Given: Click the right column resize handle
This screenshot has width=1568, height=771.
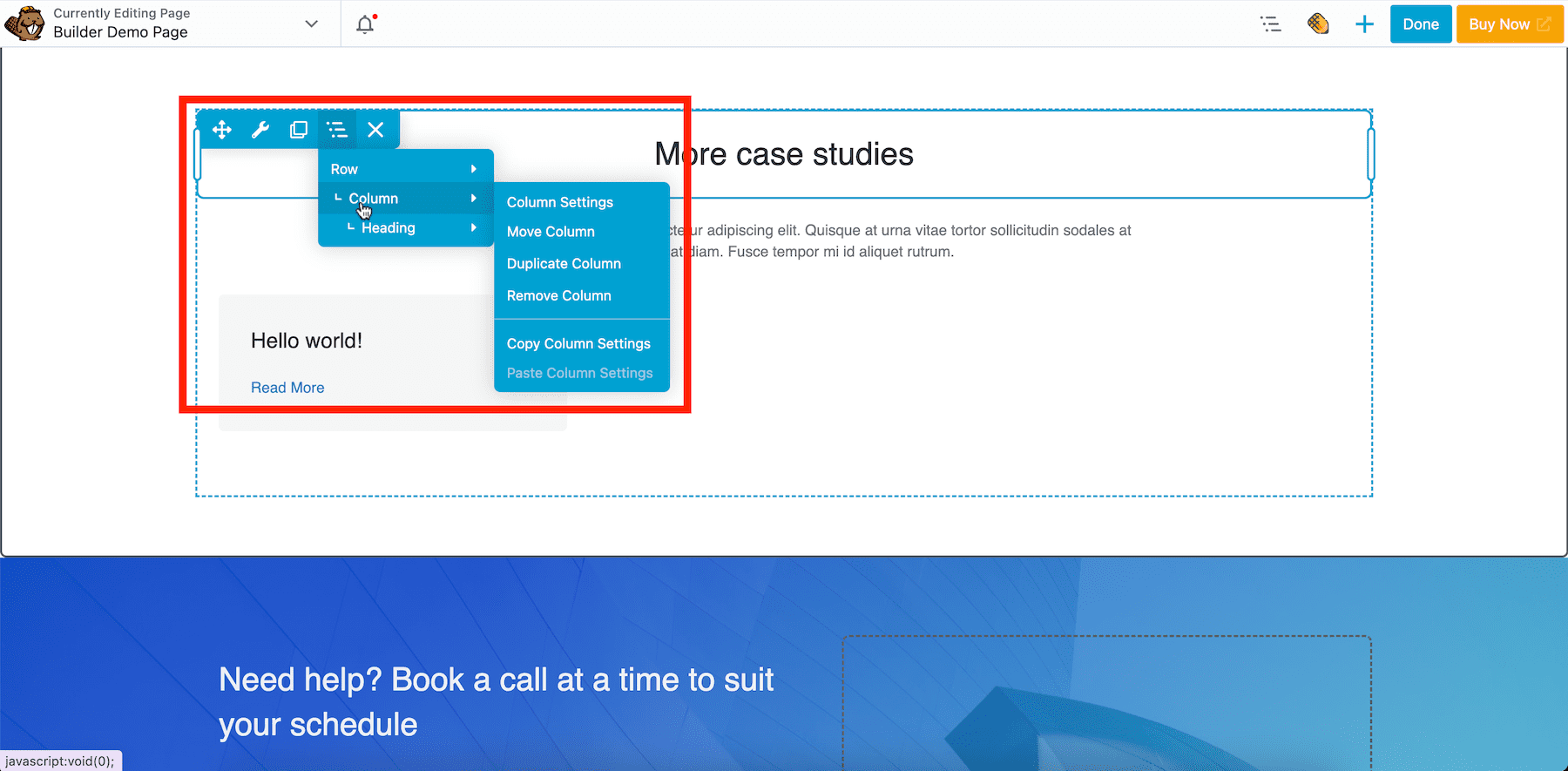Looking at the screenshot, I should [x=1371, y=154].
